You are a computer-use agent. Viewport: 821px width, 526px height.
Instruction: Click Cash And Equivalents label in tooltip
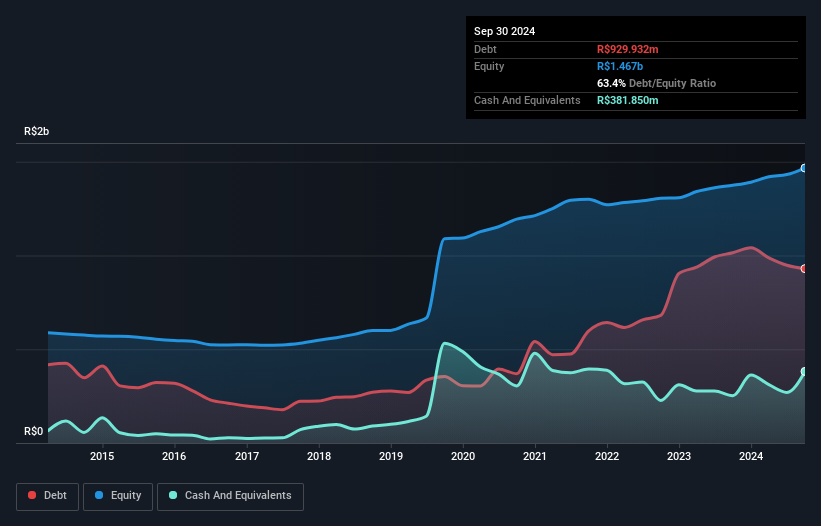click(x=527, y=100)
